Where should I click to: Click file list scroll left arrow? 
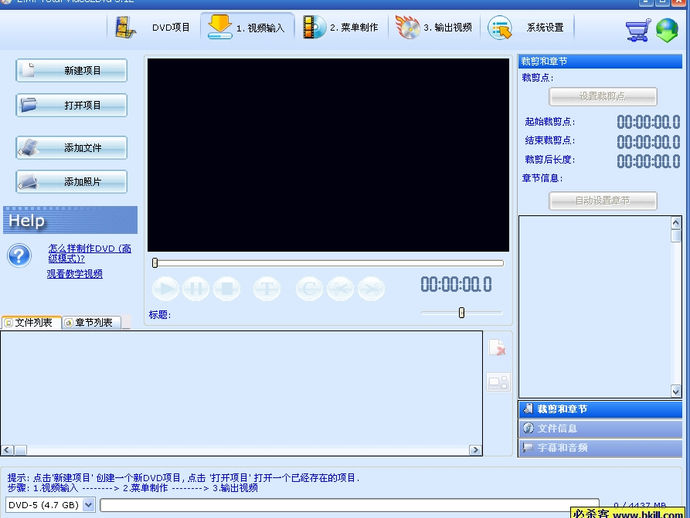pyautogui.click(x=7, y=450)
